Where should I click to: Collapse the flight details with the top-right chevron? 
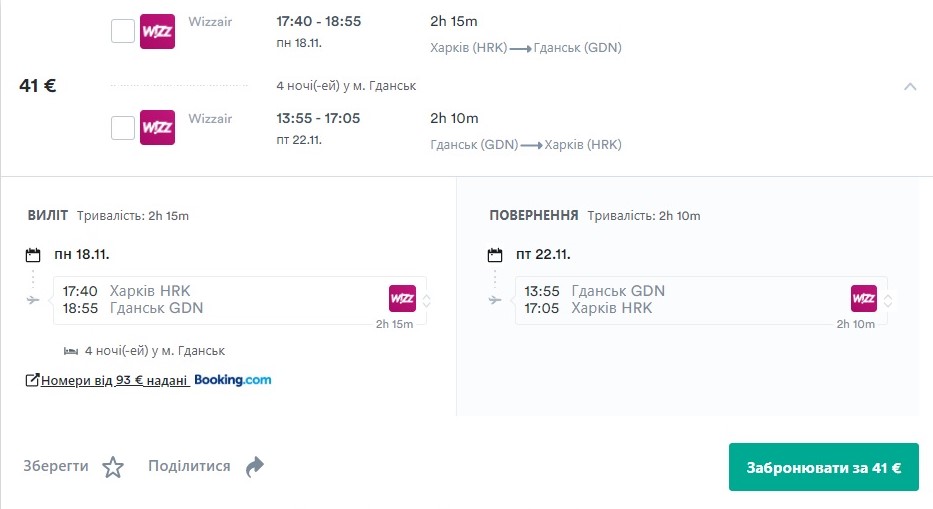[x=910, y=86]
